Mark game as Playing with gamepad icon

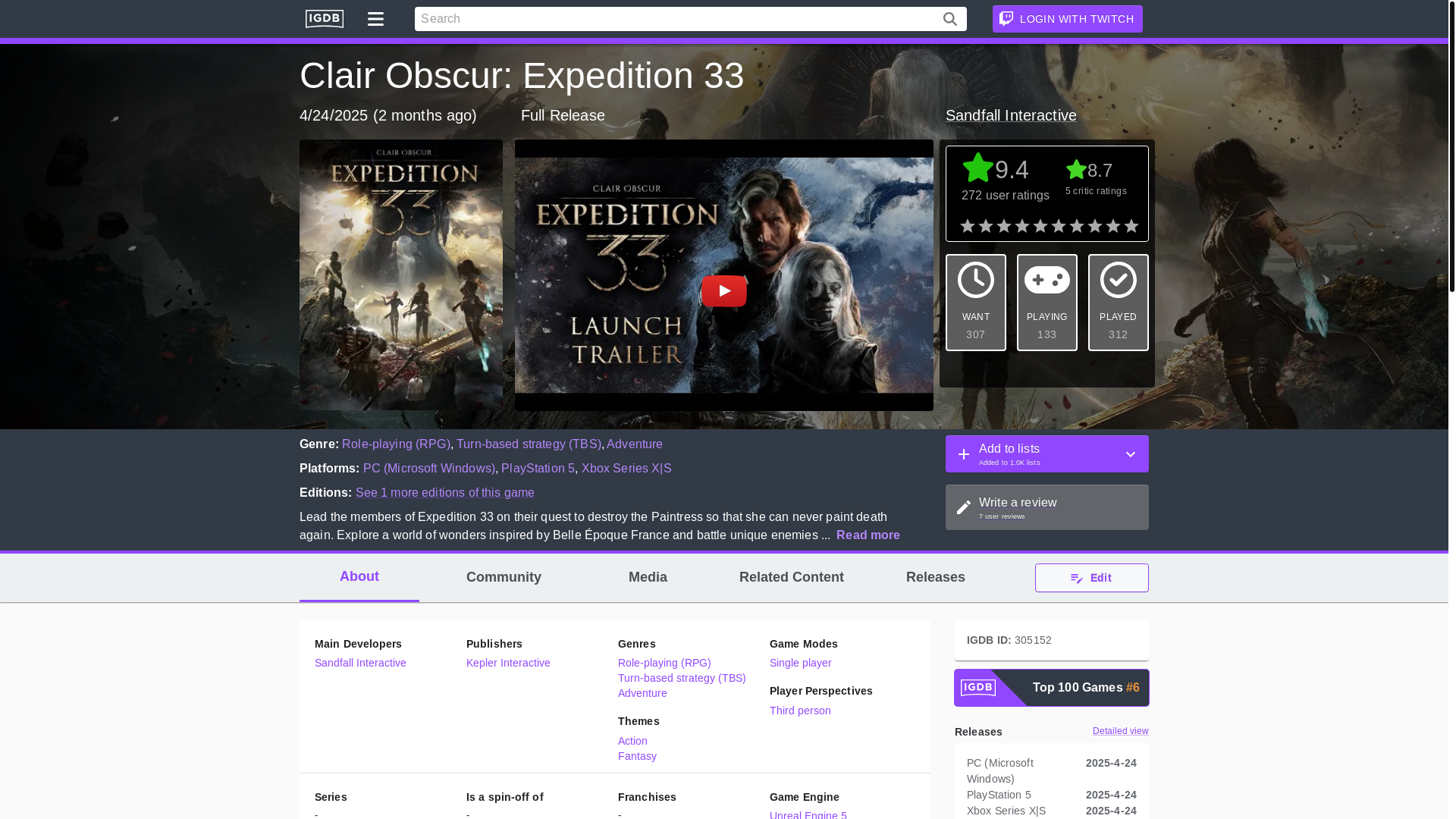(1047, 303)
